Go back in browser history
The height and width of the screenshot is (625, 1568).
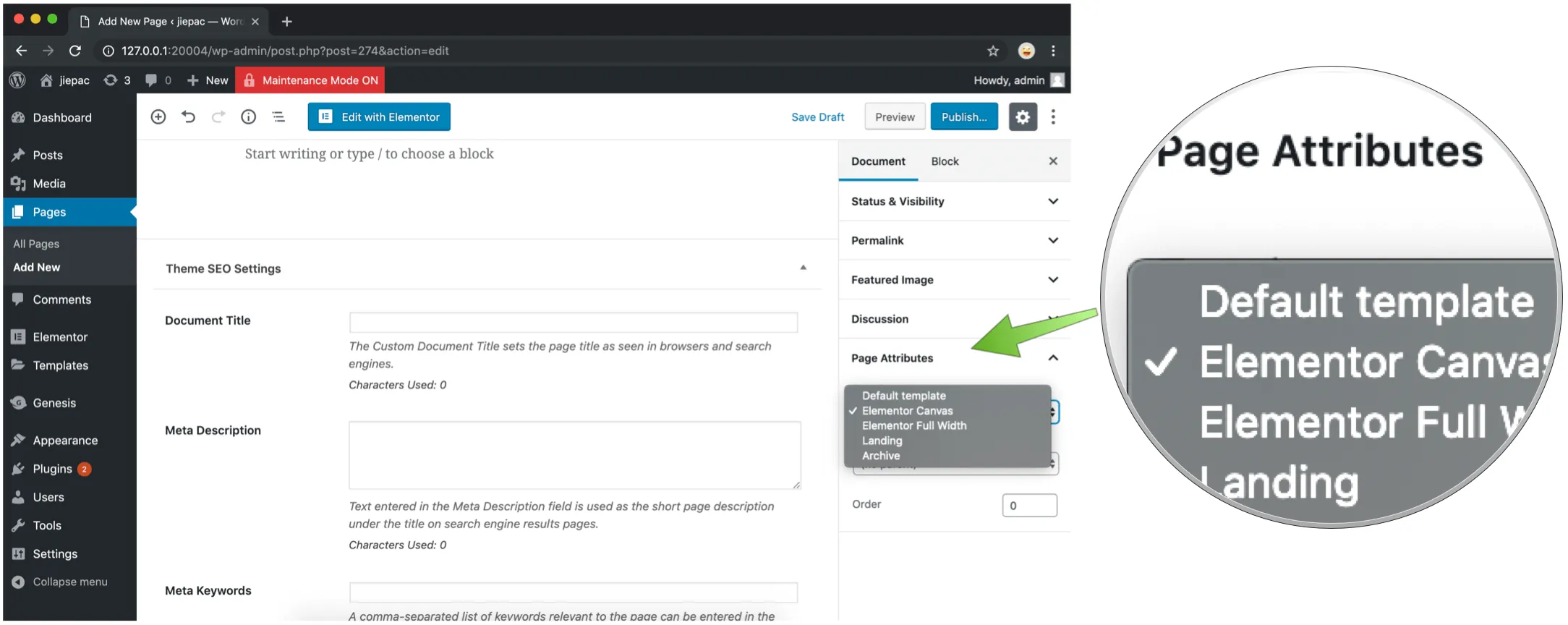coord(21,51)
